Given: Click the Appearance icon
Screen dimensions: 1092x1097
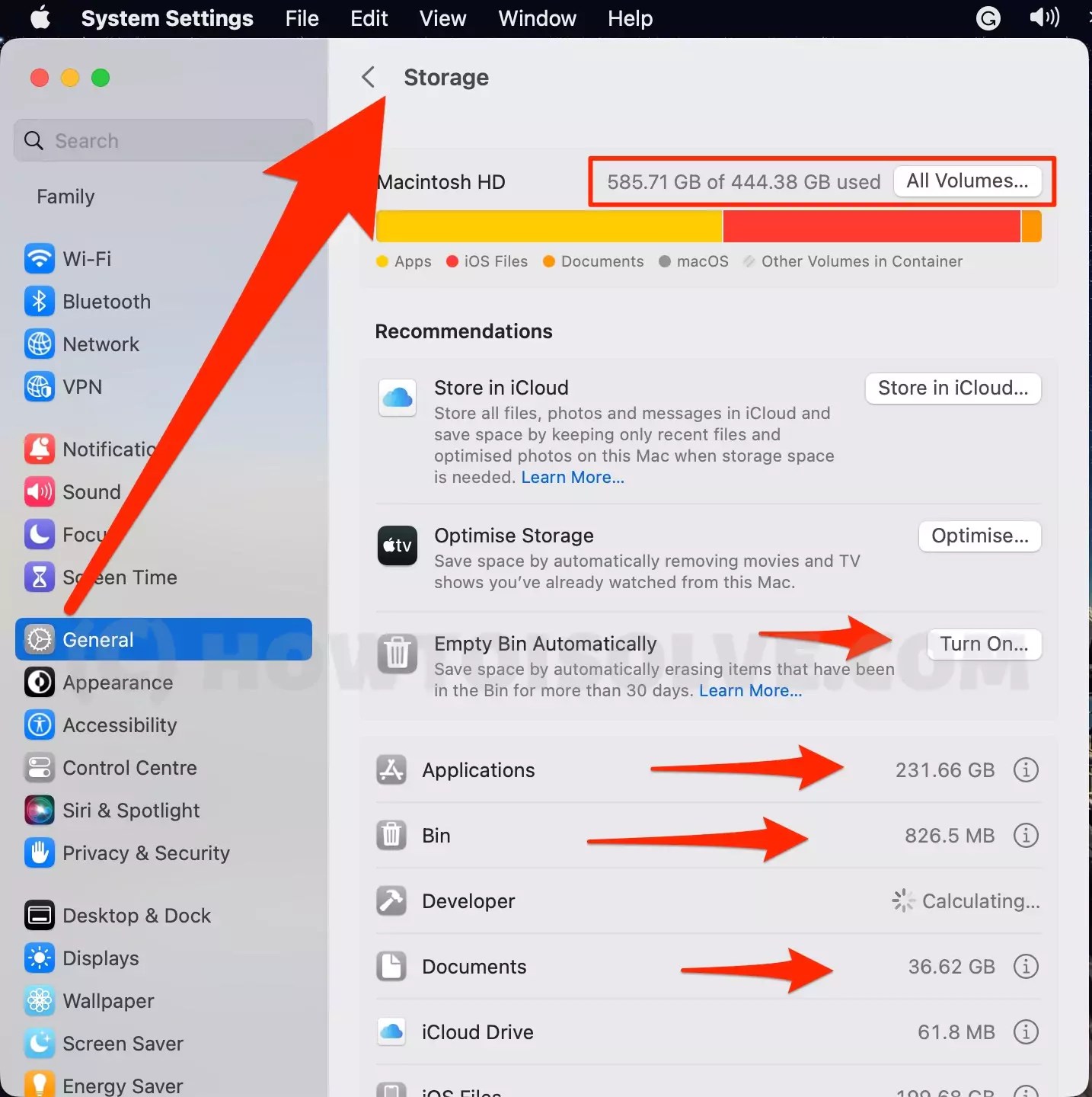Looking at the screenshot, I should pos(39,683).
